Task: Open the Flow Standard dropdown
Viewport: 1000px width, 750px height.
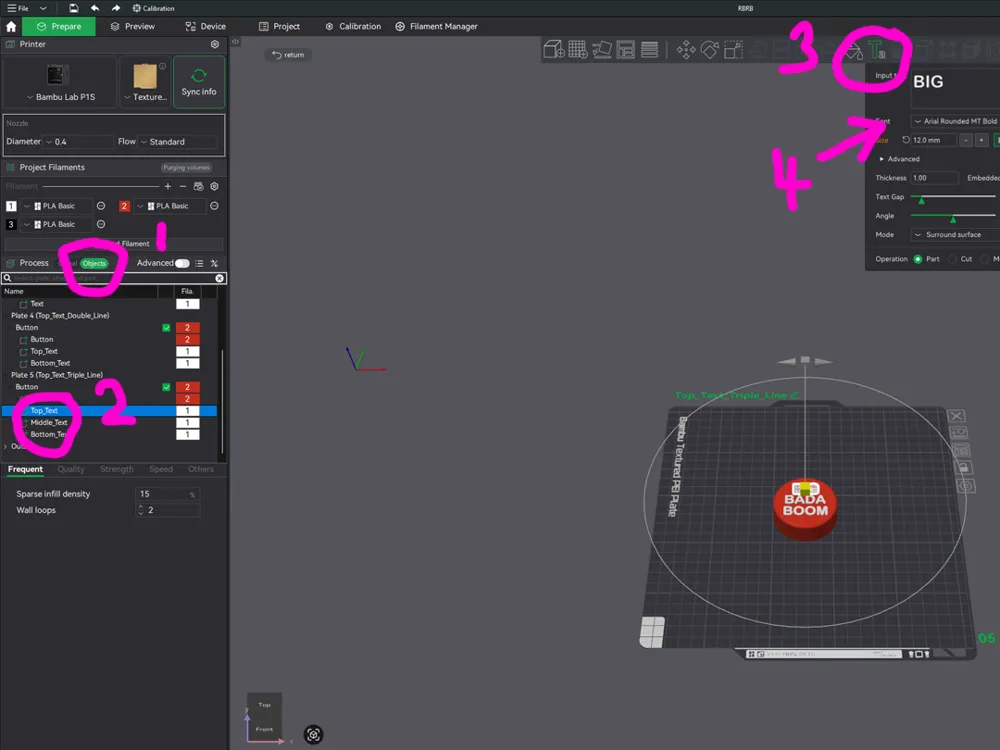Action: 180,142
